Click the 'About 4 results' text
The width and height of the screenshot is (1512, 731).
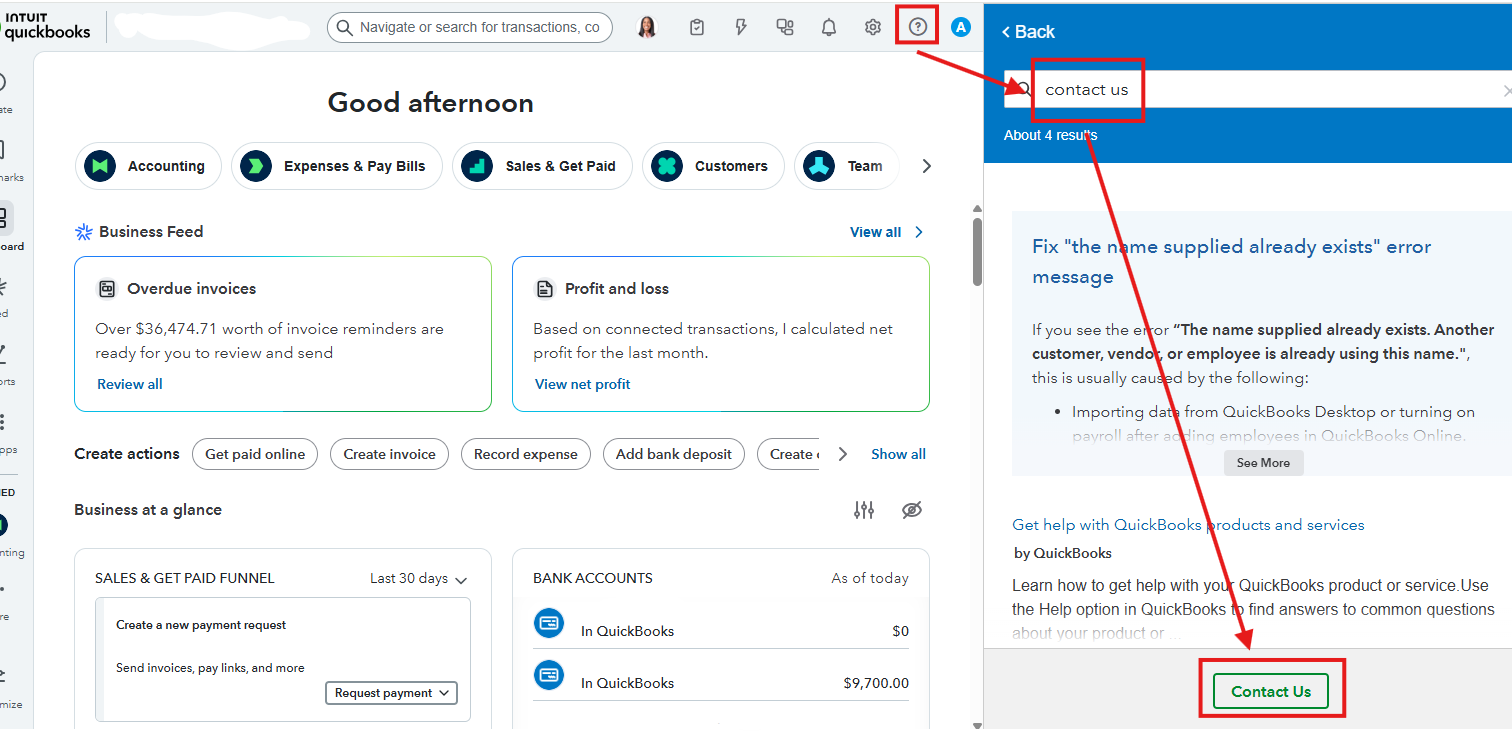[x=1050, y=135]
